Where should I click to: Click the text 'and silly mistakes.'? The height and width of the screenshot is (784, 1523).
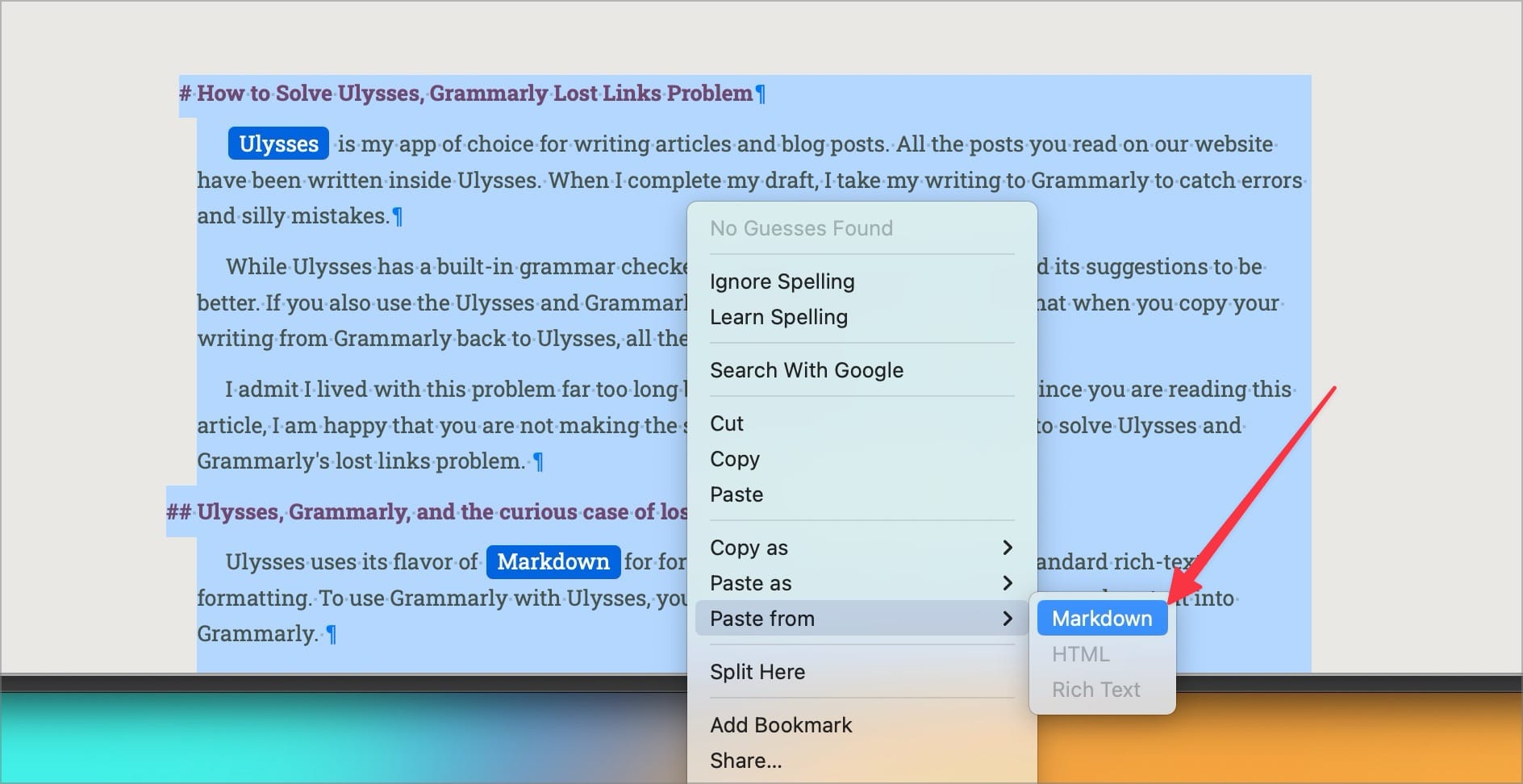coord(294,216)
